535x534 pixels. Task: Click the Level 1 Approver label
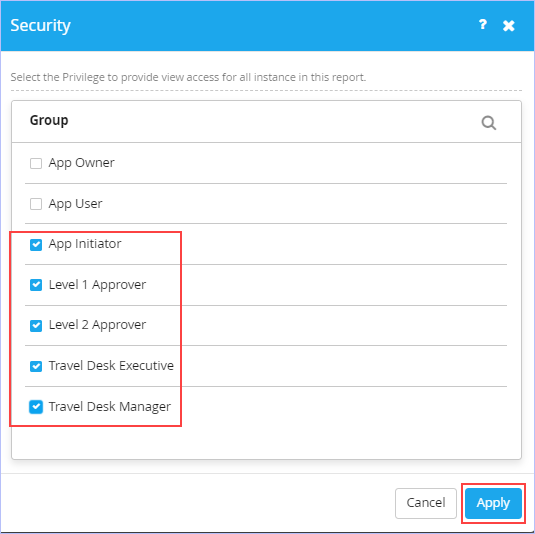(x=97, y=285)
